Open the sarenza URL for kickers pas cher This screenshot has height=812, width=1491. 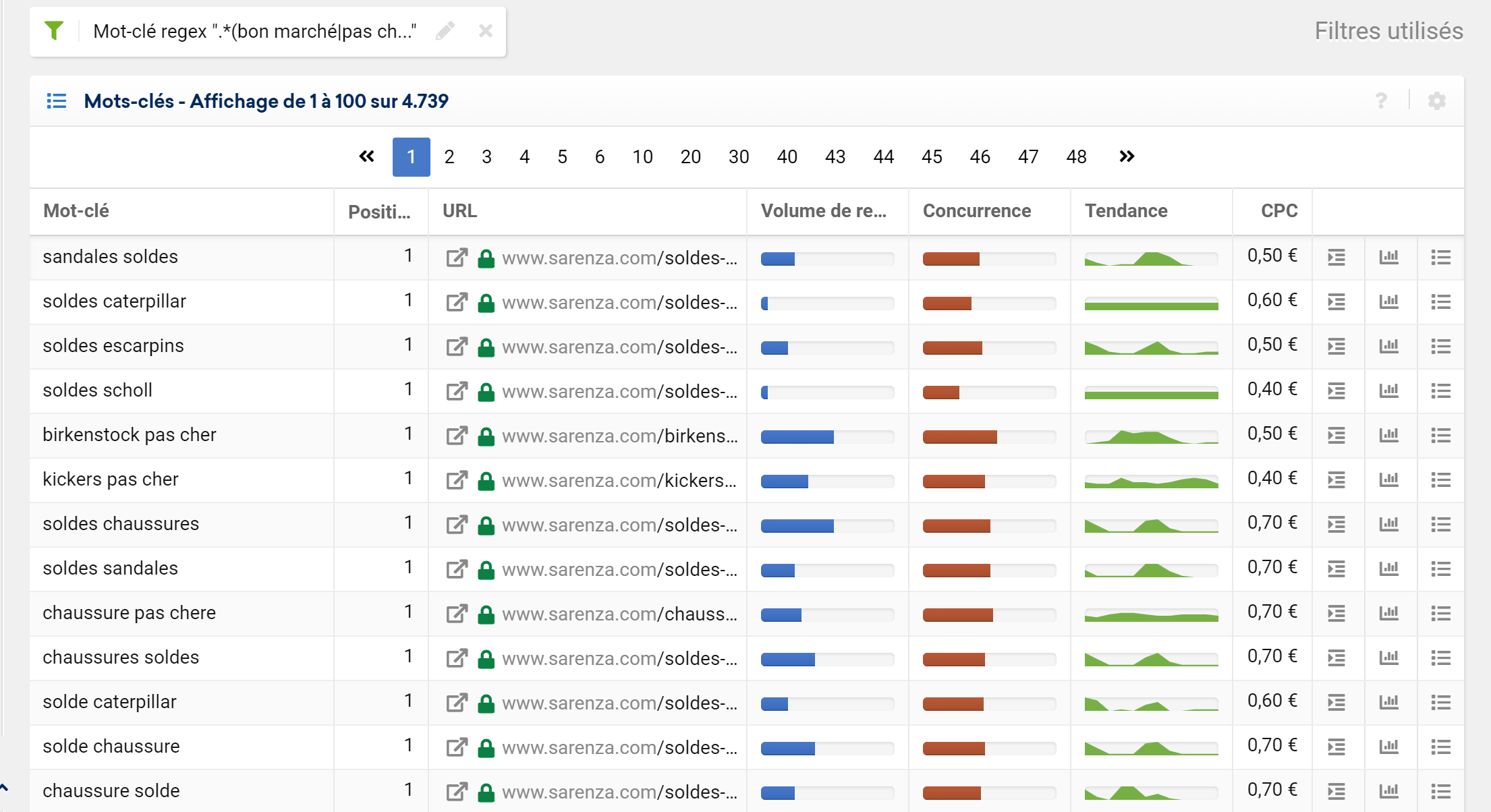[619, 480]
